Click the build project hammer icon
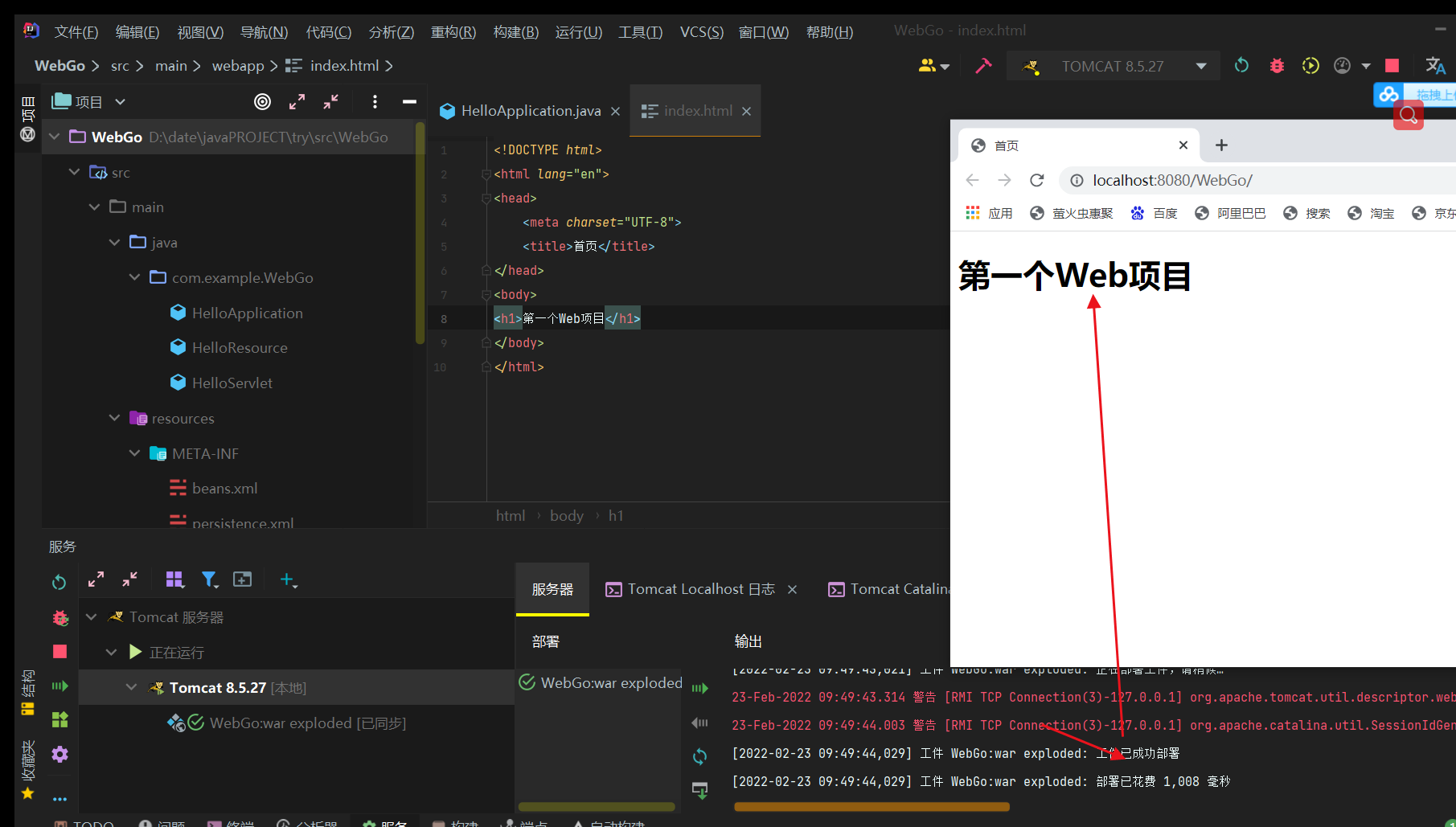The width and height of the screenshot is (1456, 827). 983,66
